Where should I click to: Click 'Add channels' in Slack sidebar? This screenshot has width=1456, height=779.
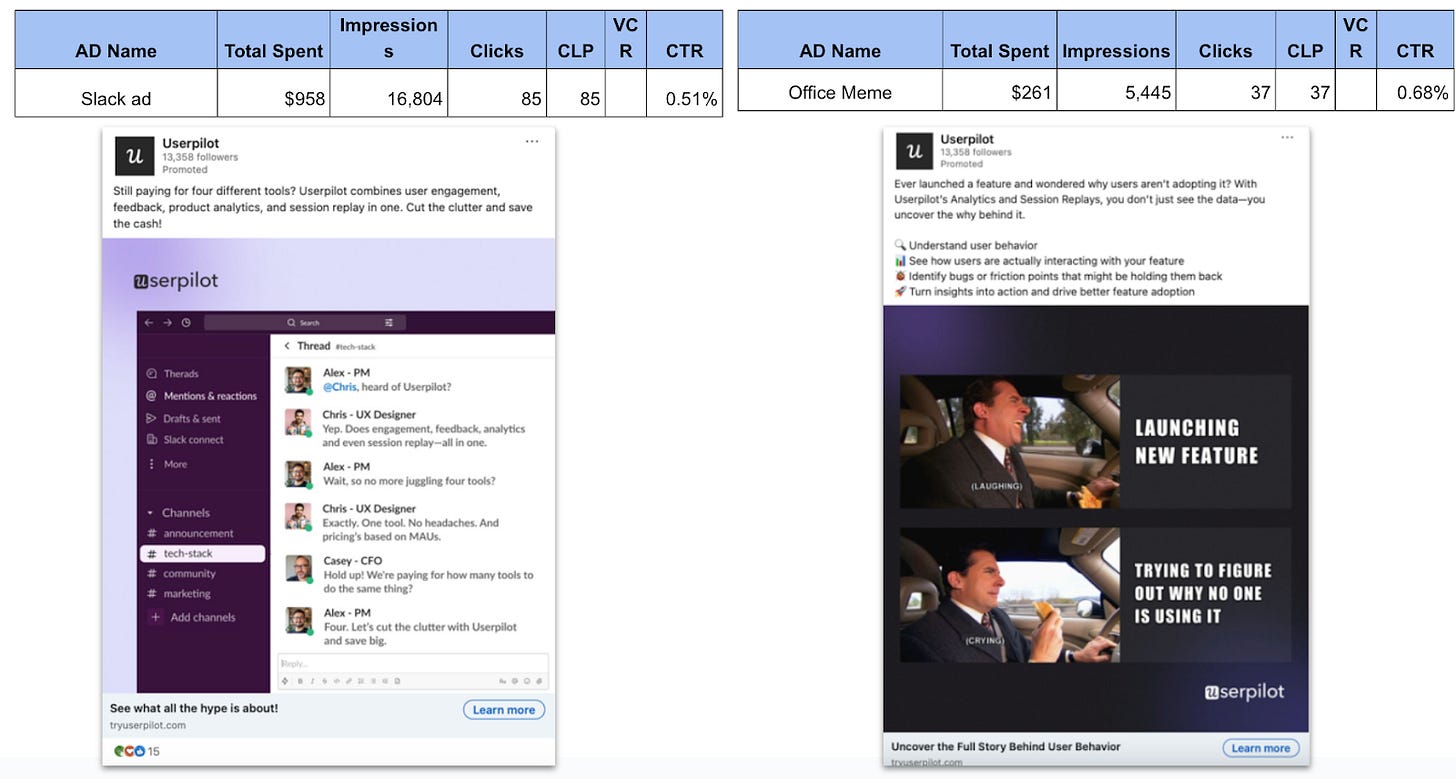tap(192, 618)
